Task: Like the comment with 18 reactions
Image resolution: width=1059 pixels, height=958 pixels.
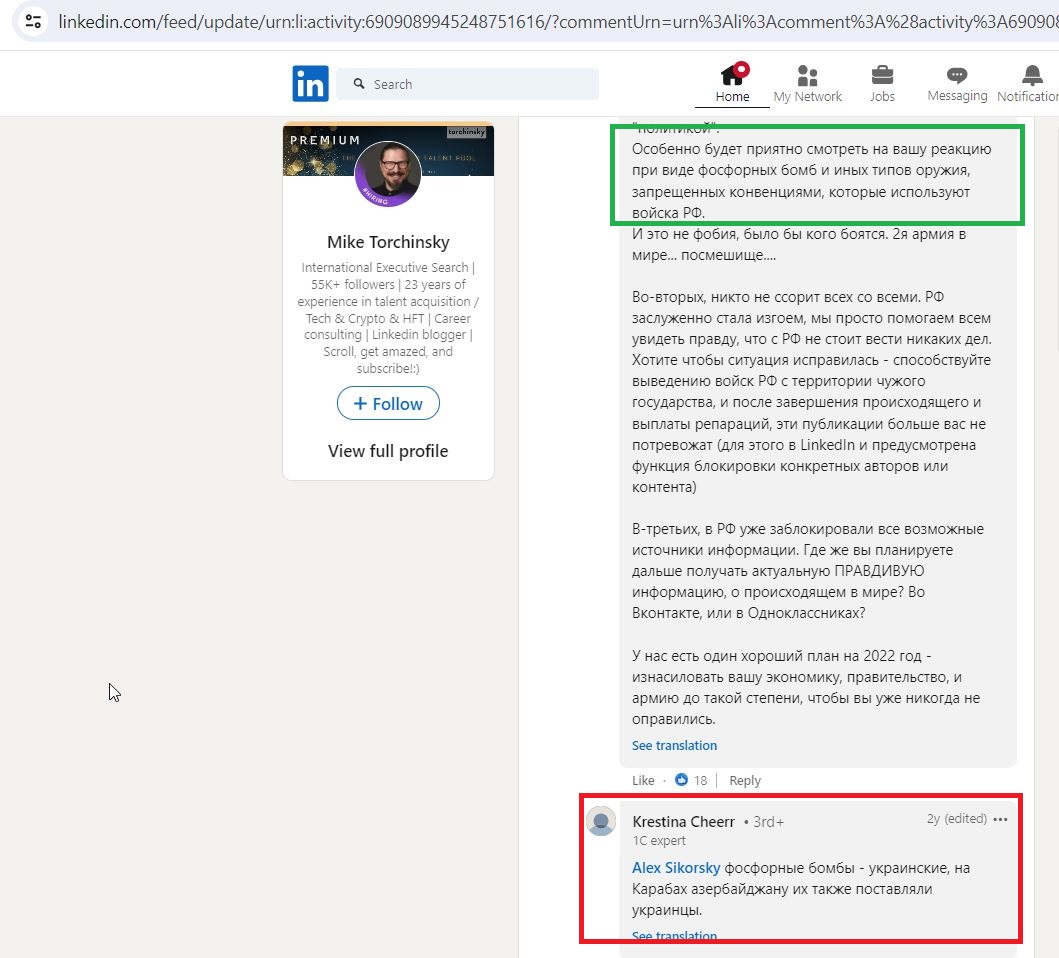Action: (x=643, y=780)
